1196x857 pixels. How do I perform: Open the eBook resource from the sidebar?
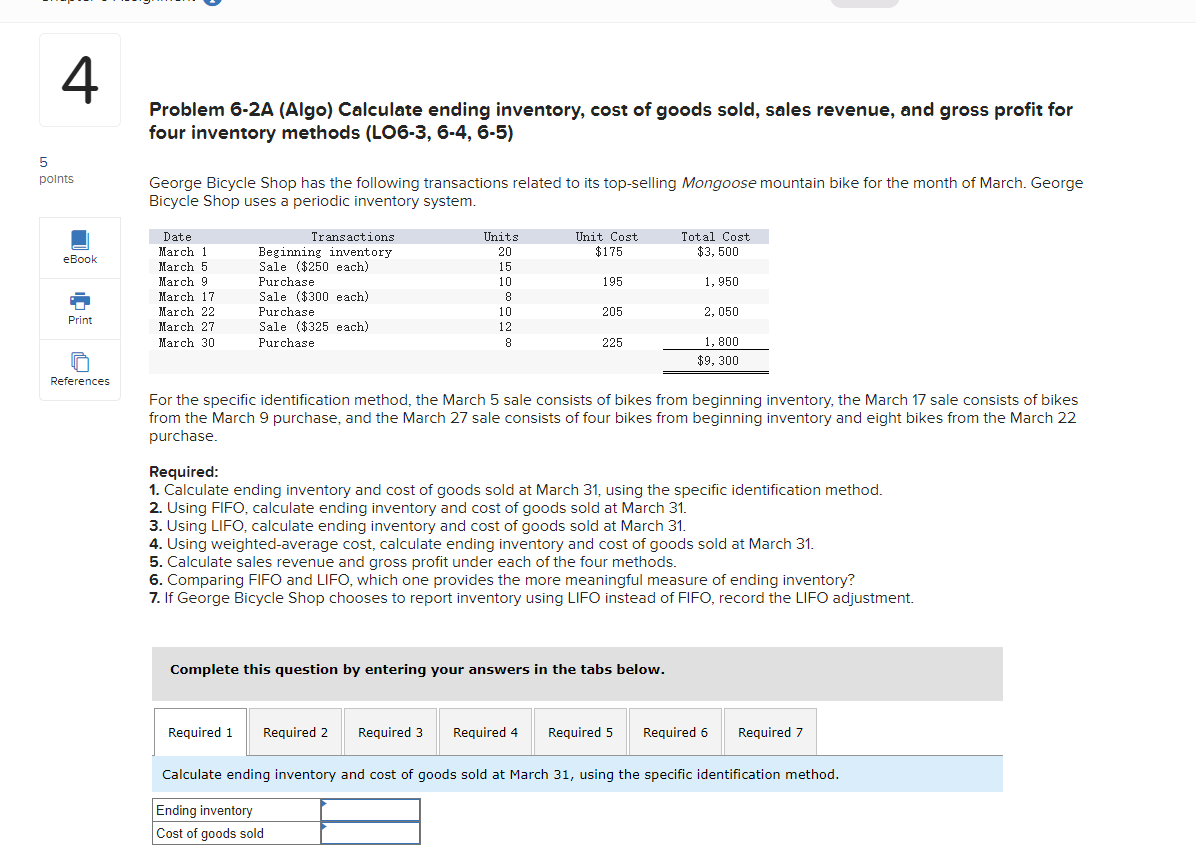point(79,248)
